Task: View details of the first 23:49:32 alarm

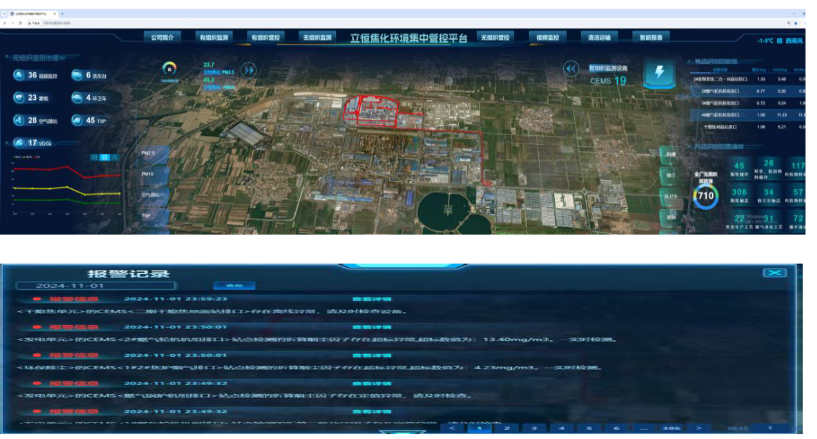Action: point(372,383)
